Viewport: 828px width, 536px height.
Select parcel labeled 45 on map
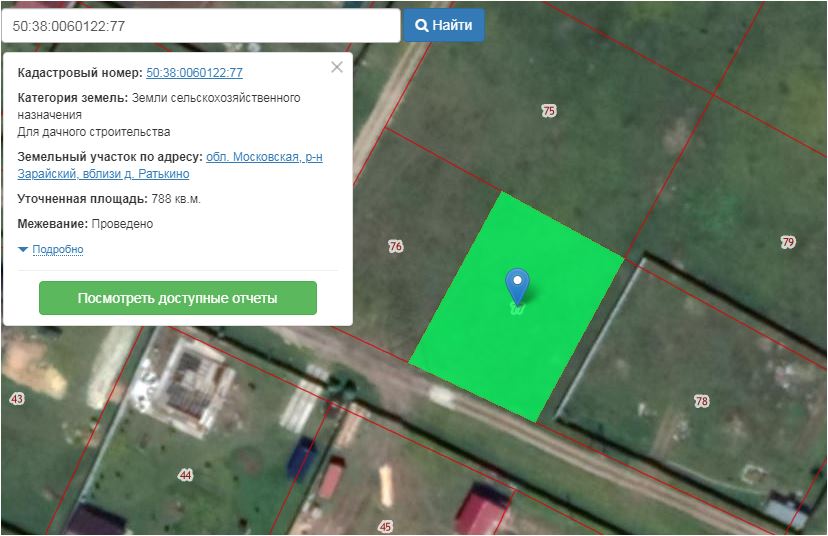385,526
